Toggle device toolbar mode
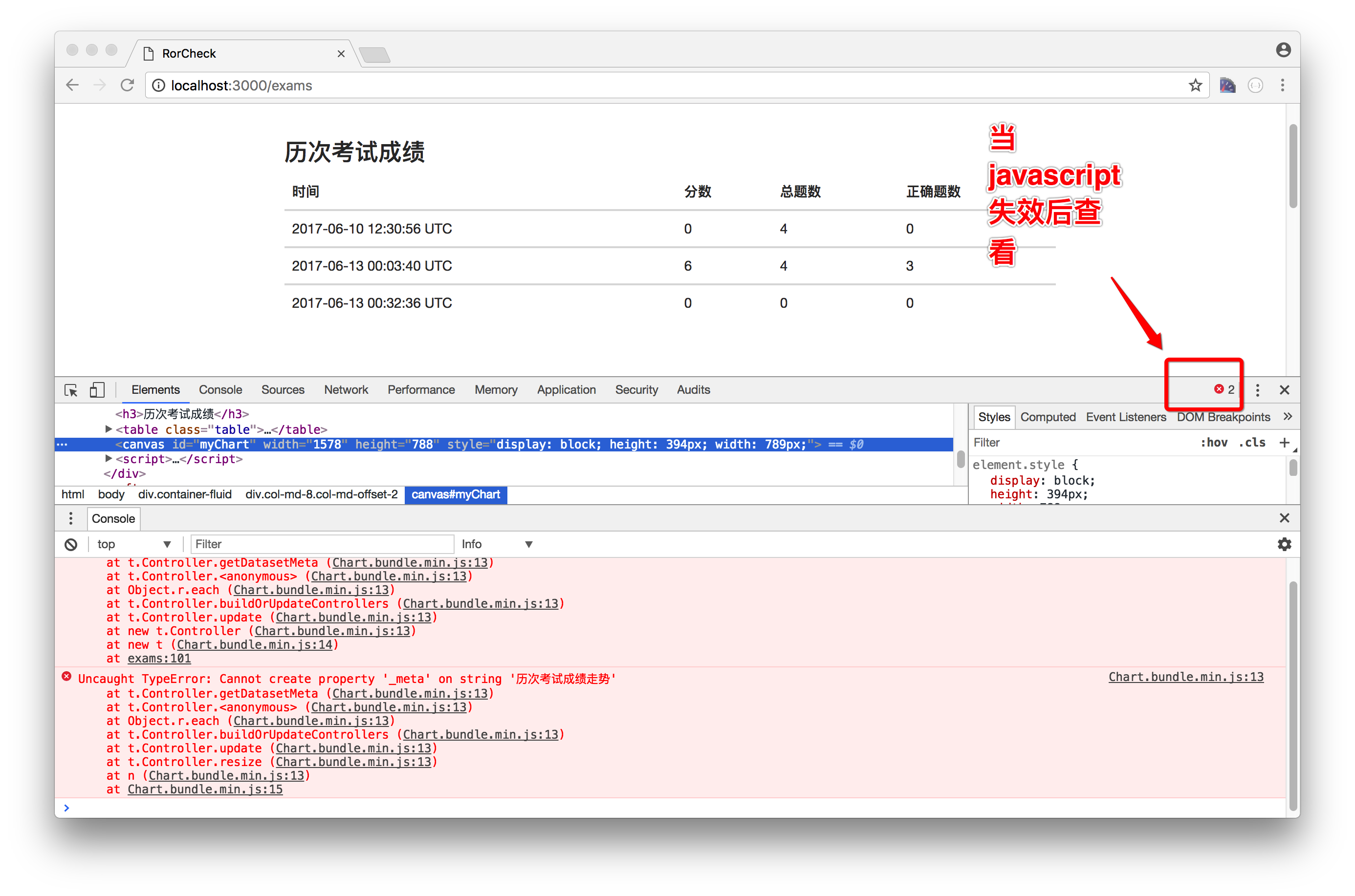This screenshot has height=896, width=1355. pyautogui.click(x=97, y=390)
